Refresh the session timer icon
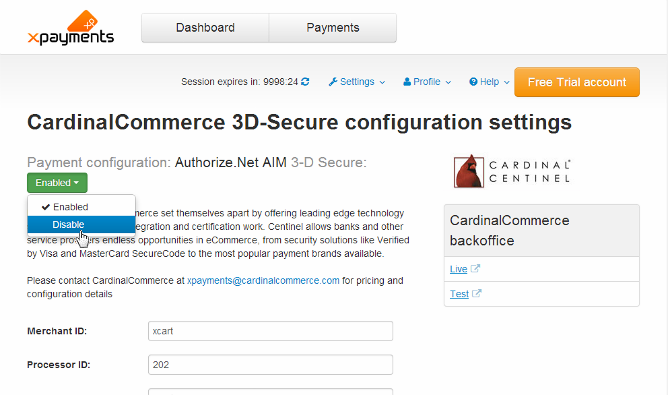Viewport: 668px width, 395px height. pyautogui.click(x=305, y=81)
